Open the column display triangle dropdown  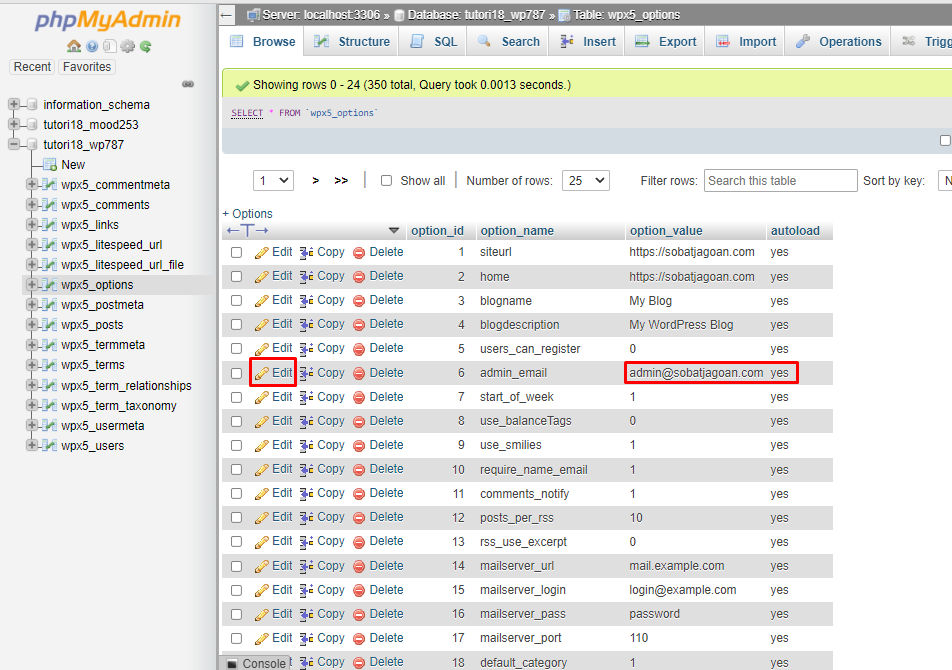(x=393, y=231)
